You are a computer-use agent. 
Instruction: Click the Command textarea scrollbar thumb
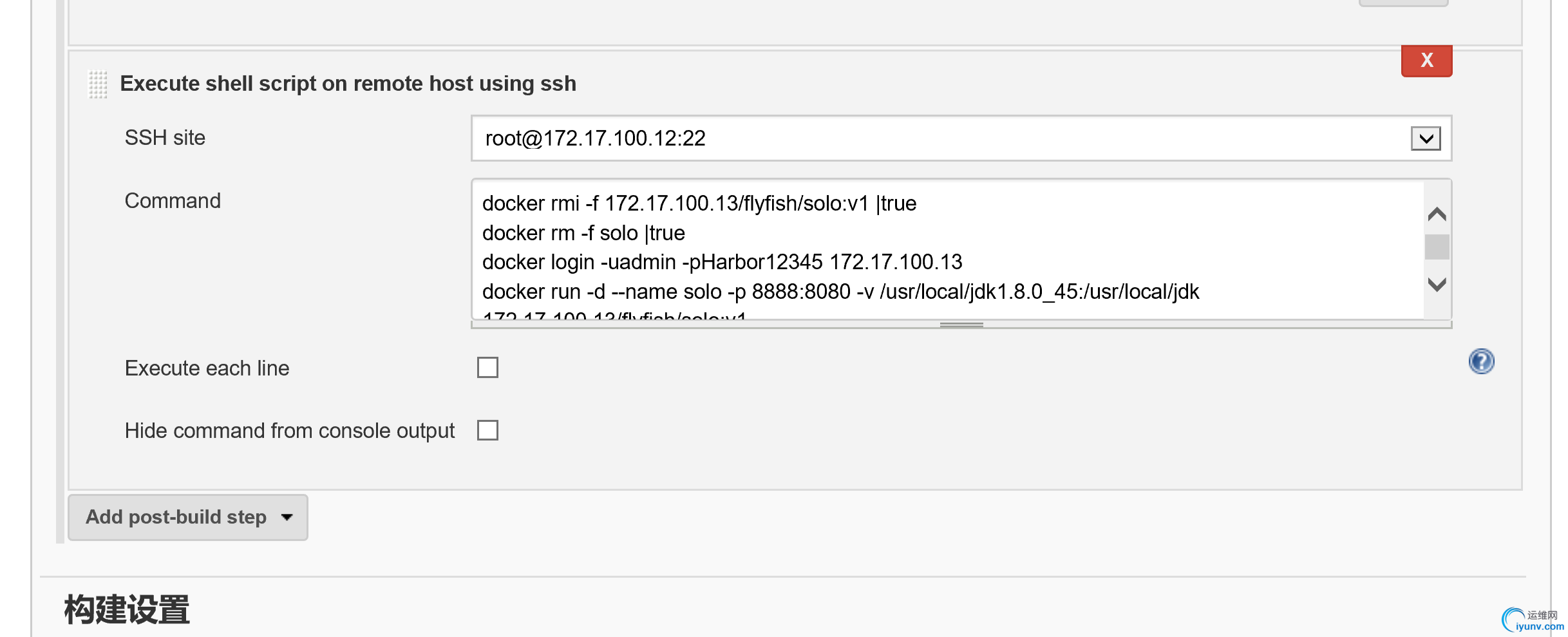coord(1437,247)
